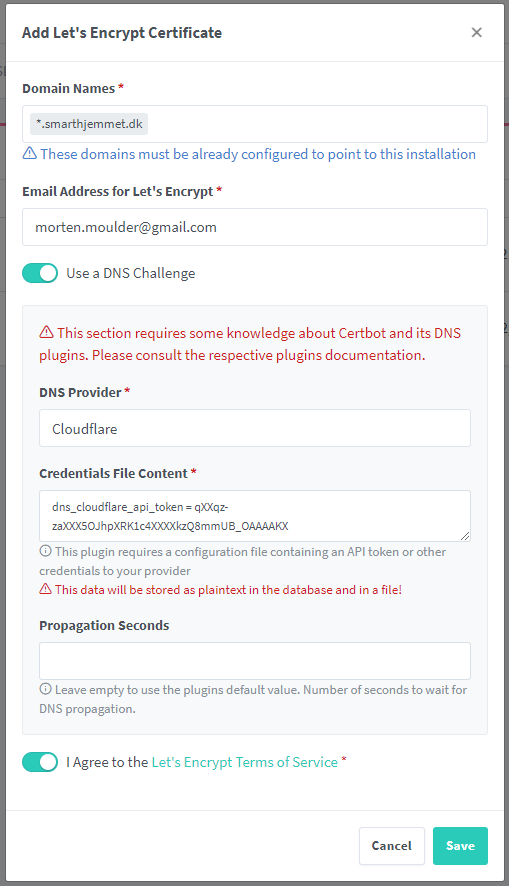The height and width of the screenshot is (886, 509).
Task: Click inside the Credentials File Content textarea
Action: point(255,516)
